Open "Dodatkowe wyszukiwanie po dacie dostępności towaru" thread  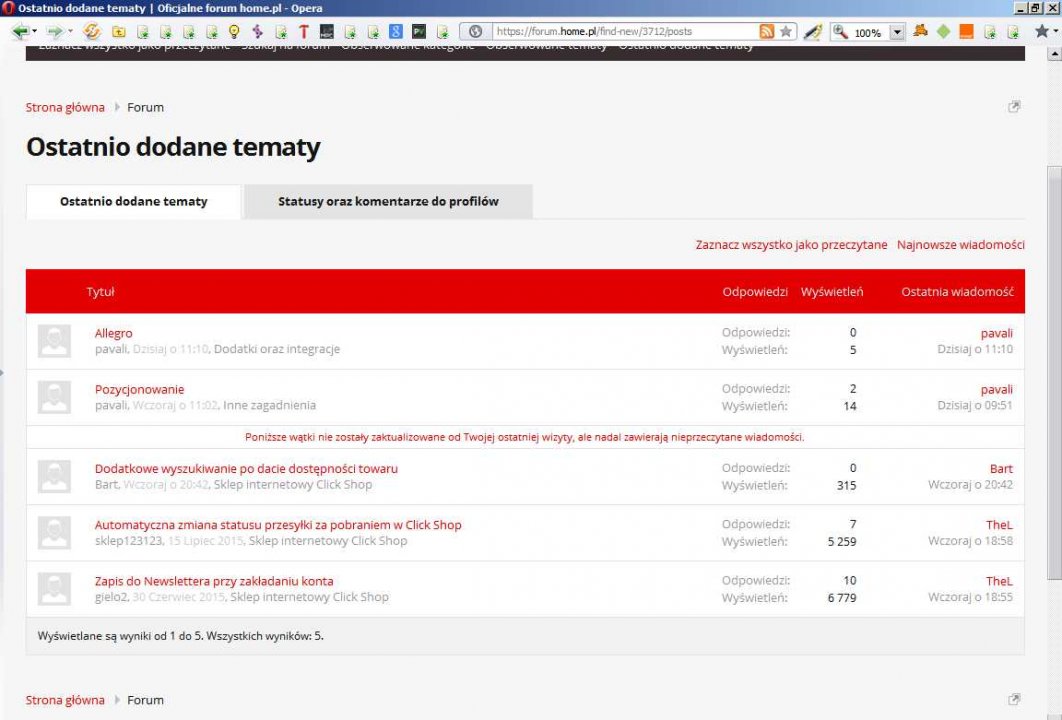coord(247,469)
